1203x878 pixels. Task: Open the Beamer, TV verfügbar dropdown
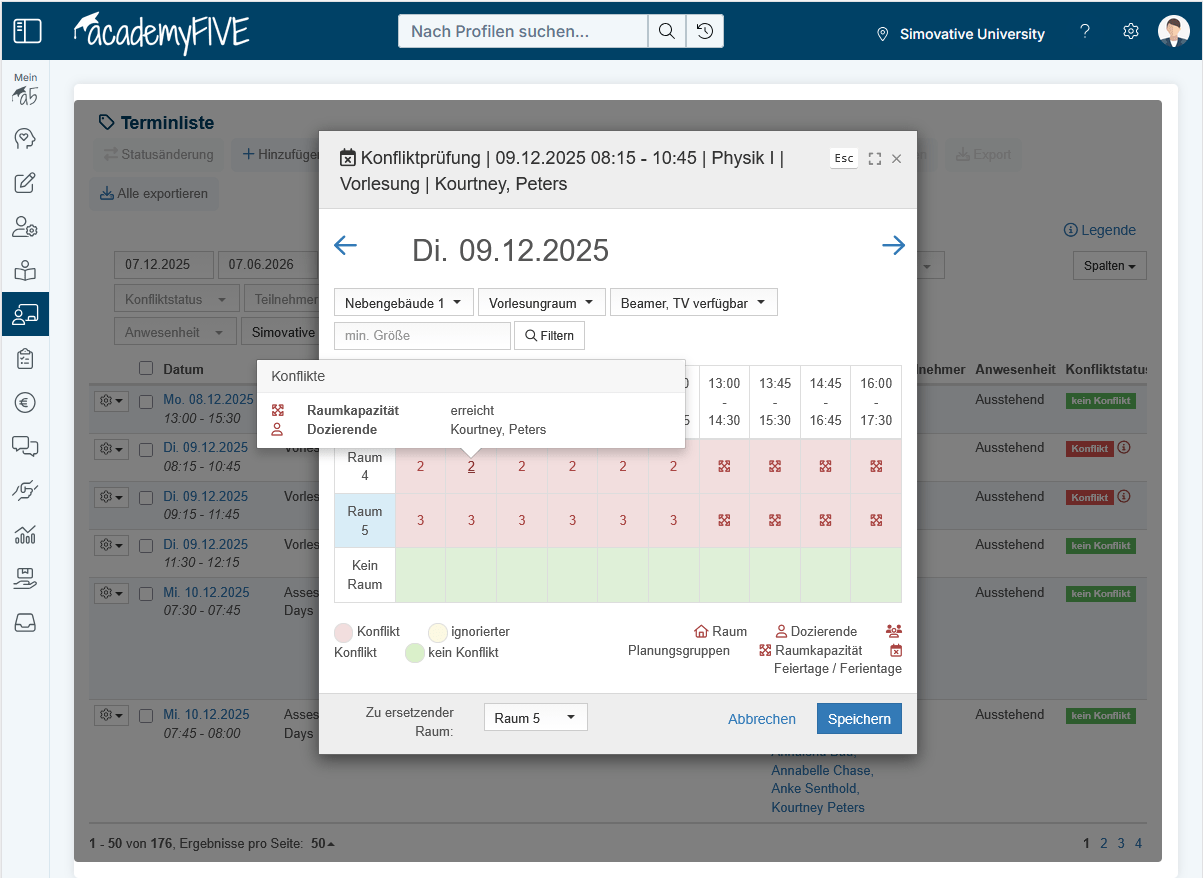pos(693,302)
